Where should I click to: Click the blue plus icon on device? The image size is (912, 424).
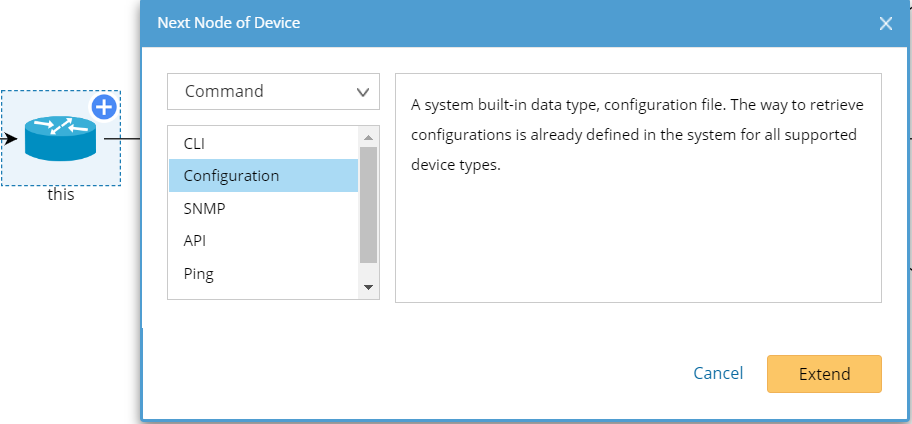(105, 106)
